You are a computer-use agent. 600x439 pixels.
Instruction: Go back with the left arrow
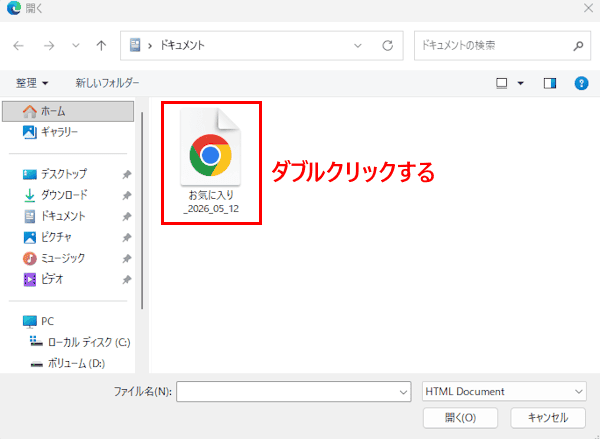point(18,46)
